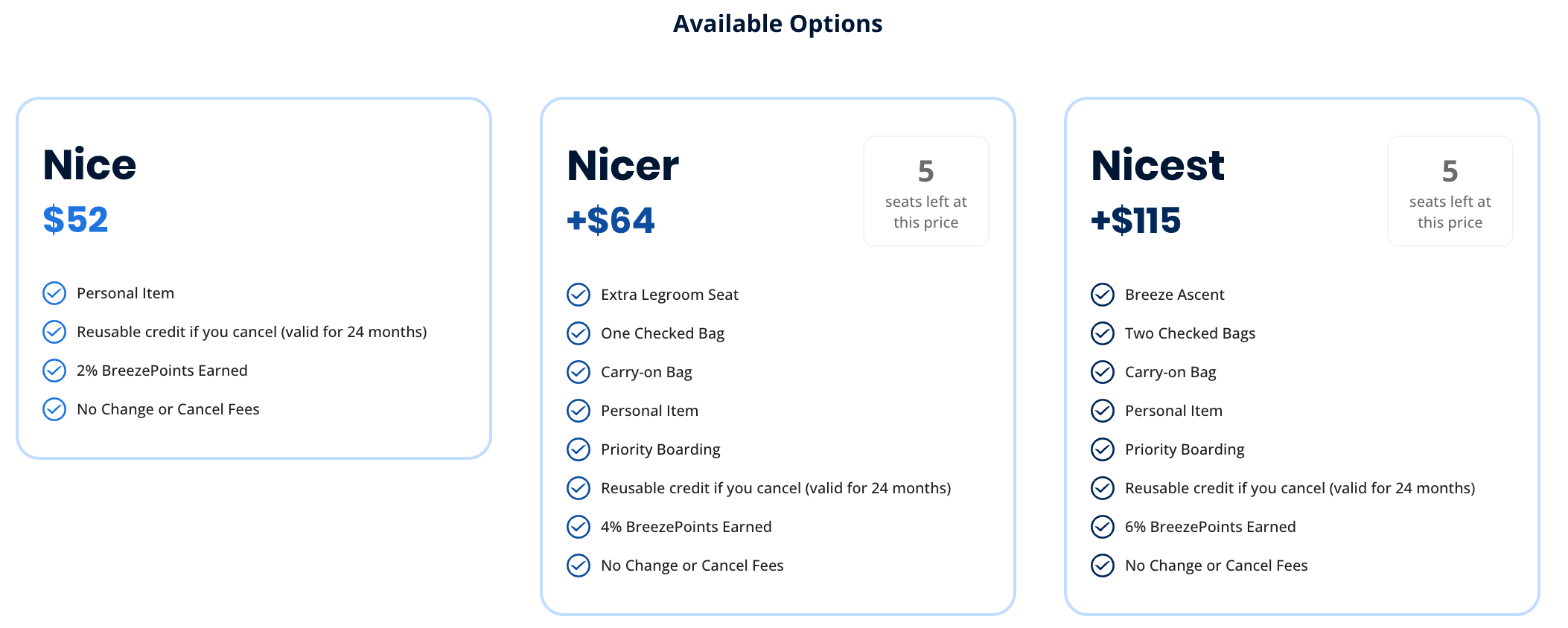The image size is (1568, 628).
Task: Click checkmark by Nice No Change or Cancel Fees
Action: [54, 409]
